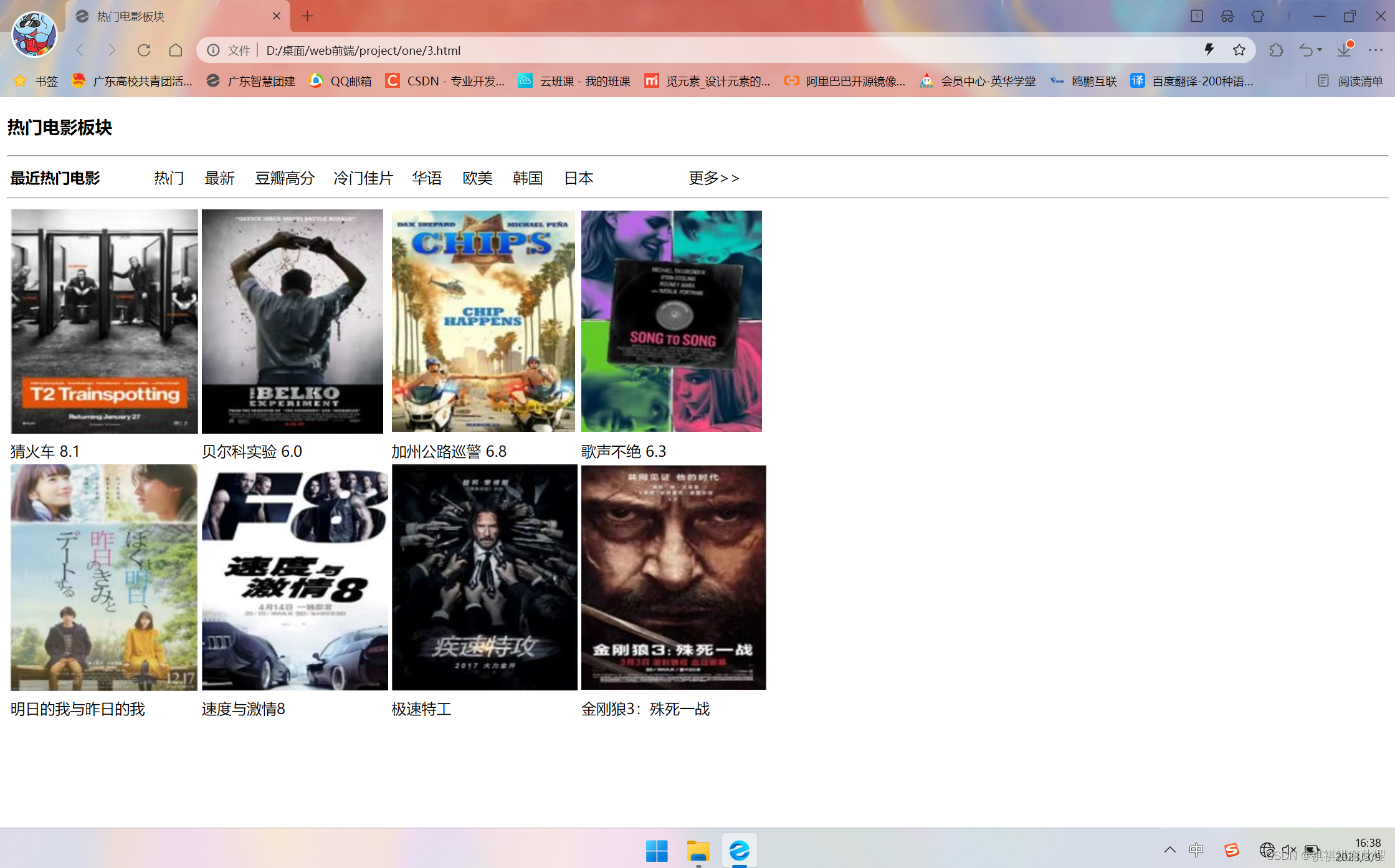Open the 鸥鹏互联 bookmark
This screenshot has width=1395, height=868.
click(1083, 81)
